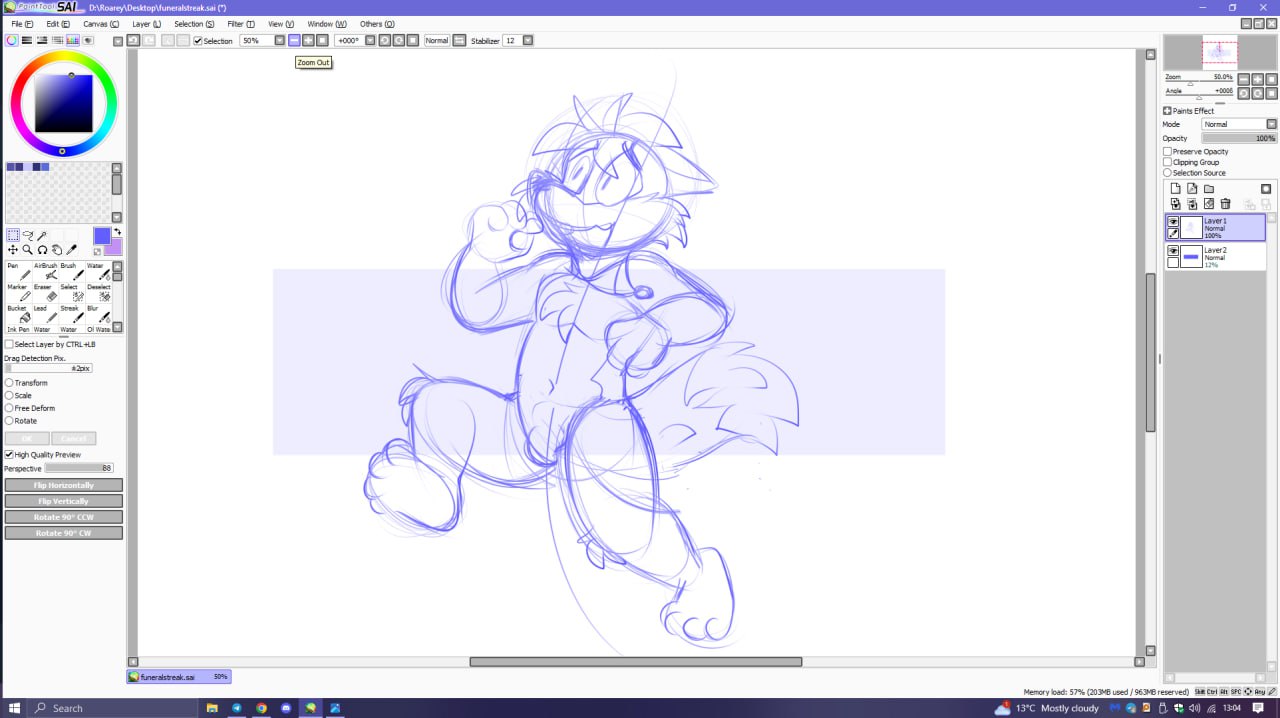Open the Layer menu
The image size is (1280, 718).
tap(146, 24)
